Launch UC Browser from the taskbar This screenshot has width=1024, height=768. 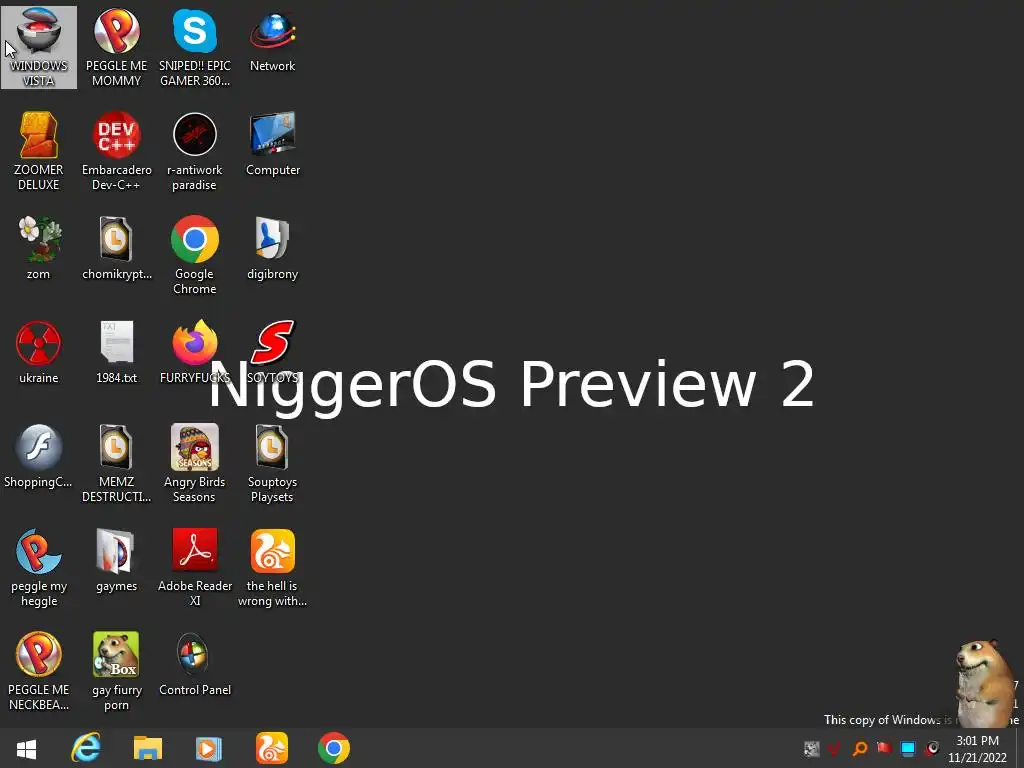point(272,748)
